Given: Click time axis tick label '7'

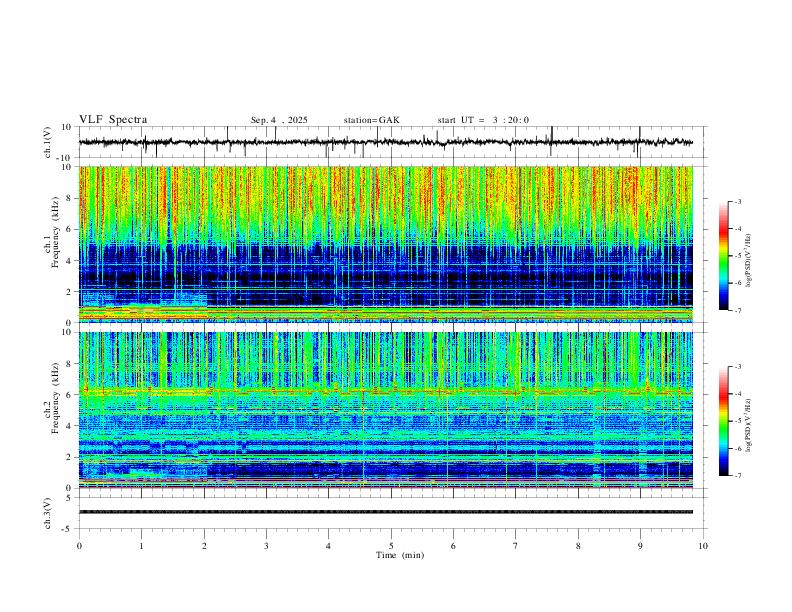Looking at the screenshot, I should [516, 546].
